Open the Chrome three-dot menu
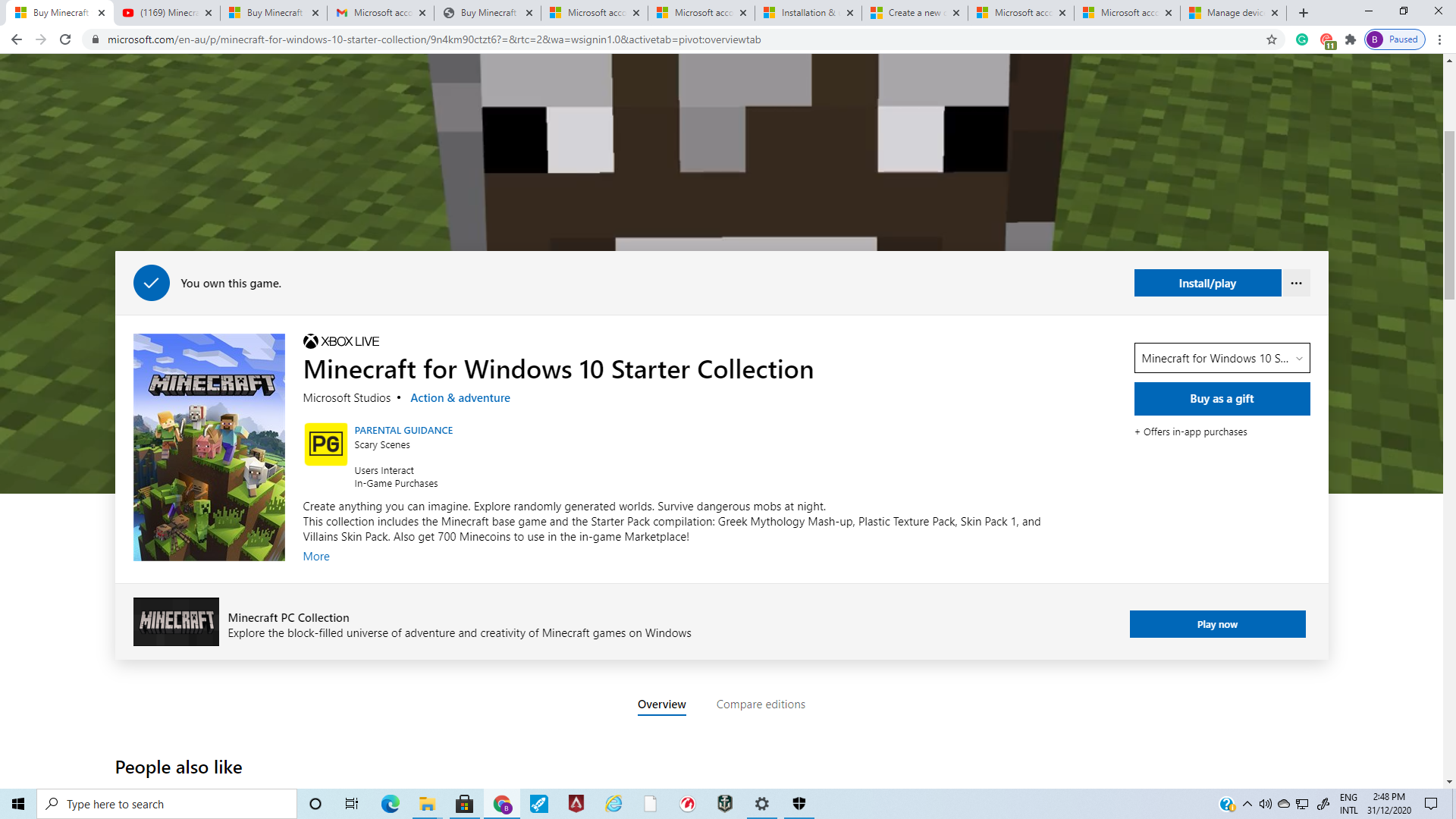 1439,39
